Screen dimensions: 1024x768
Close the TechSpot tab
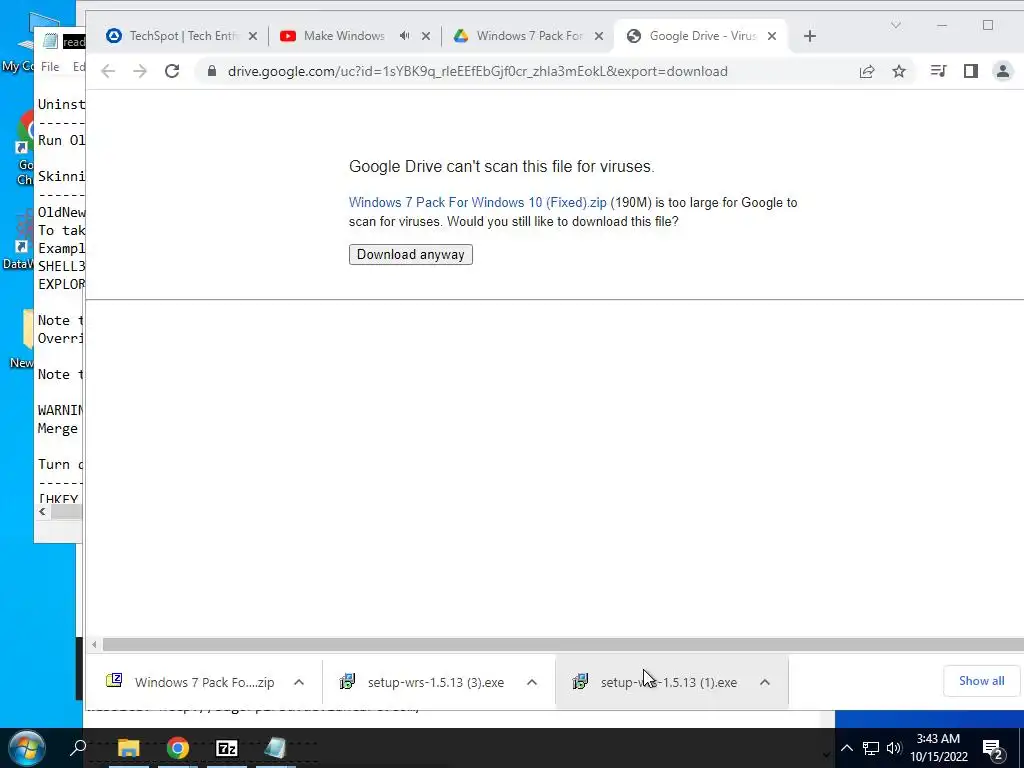point(253,37)
